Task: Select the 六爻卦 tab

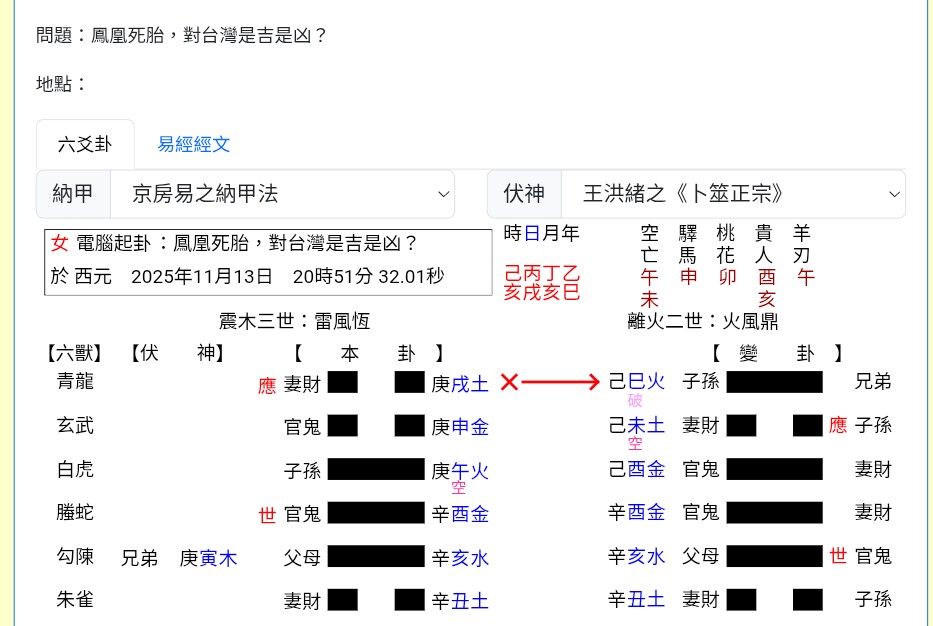Action: [85, 144]
